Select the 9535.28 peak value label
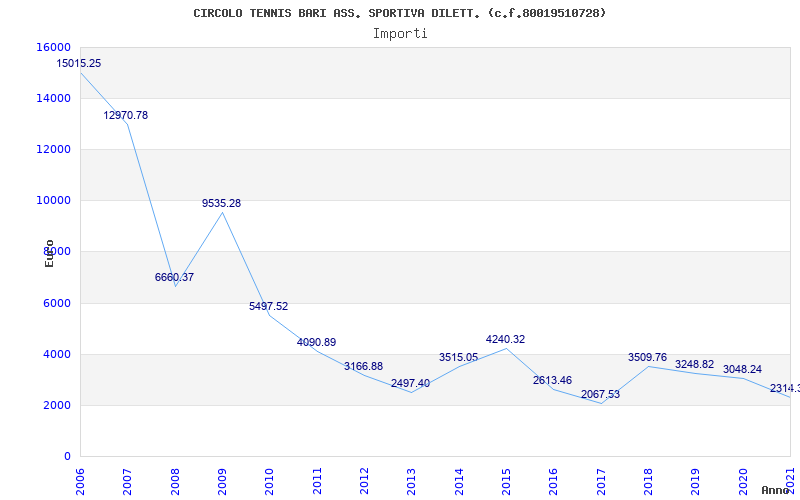The width and height of the screenshot is (800, 500). 221,203
